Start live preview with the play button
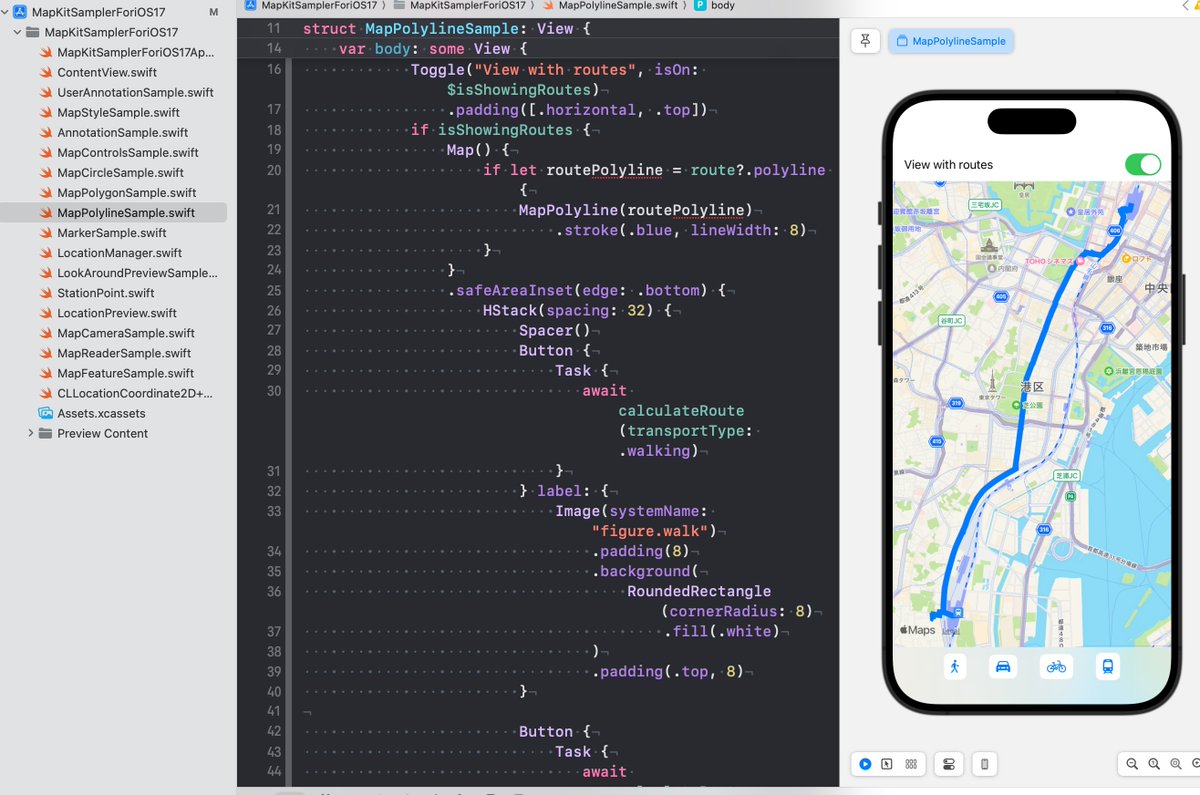 click(x=865, y=764)
